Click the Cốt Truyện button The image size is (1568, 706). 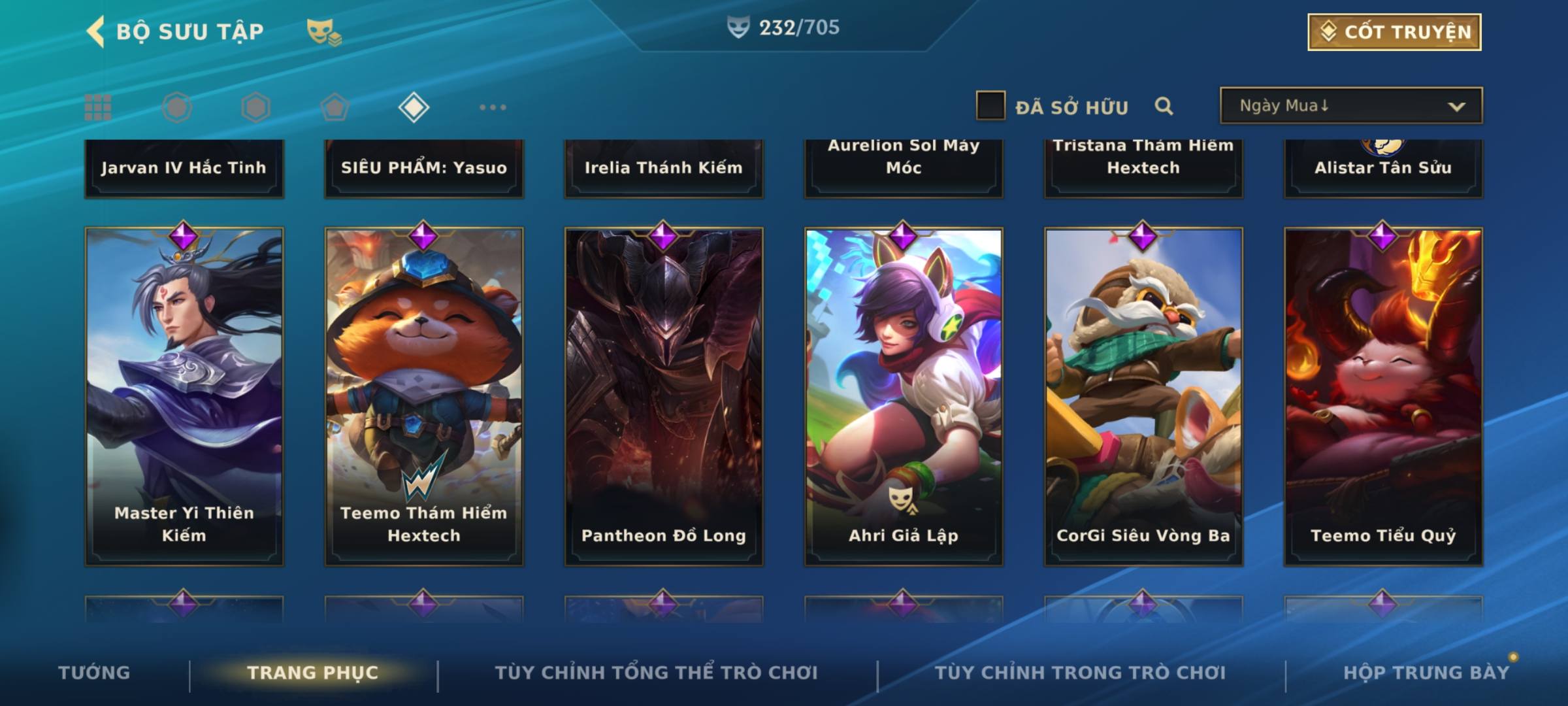click(x=1394, y=32)
